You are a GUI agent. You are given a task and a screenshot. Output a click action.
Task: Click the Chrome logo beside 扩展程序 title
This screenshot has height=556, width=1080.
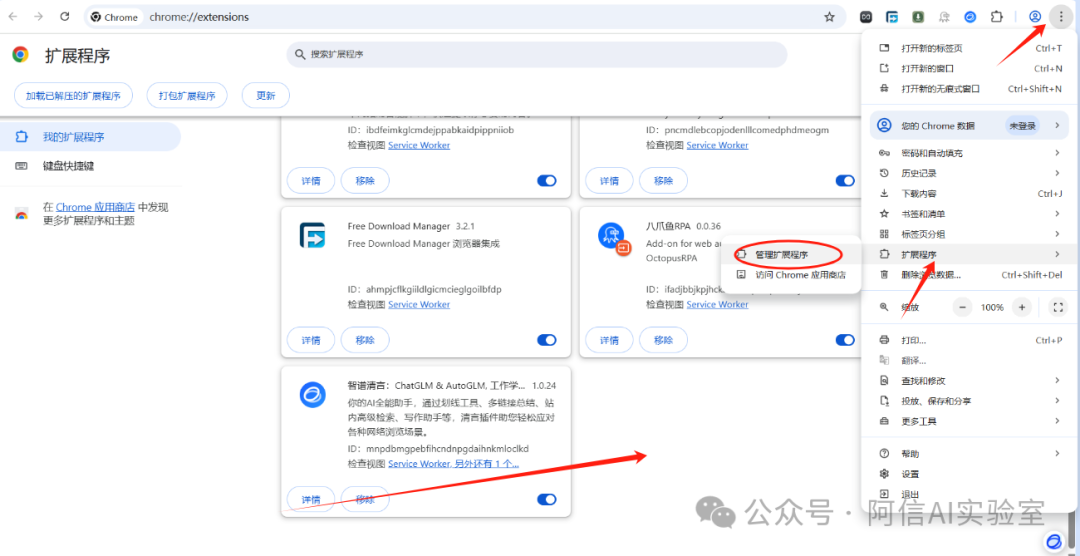(21, 55)
